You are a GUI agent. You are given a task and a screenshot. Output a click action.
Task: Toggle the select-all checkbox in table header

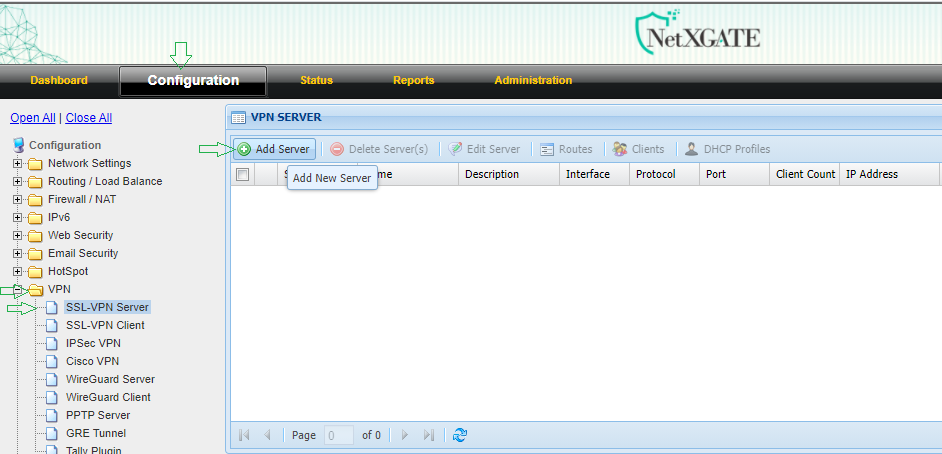coord(242,174)
